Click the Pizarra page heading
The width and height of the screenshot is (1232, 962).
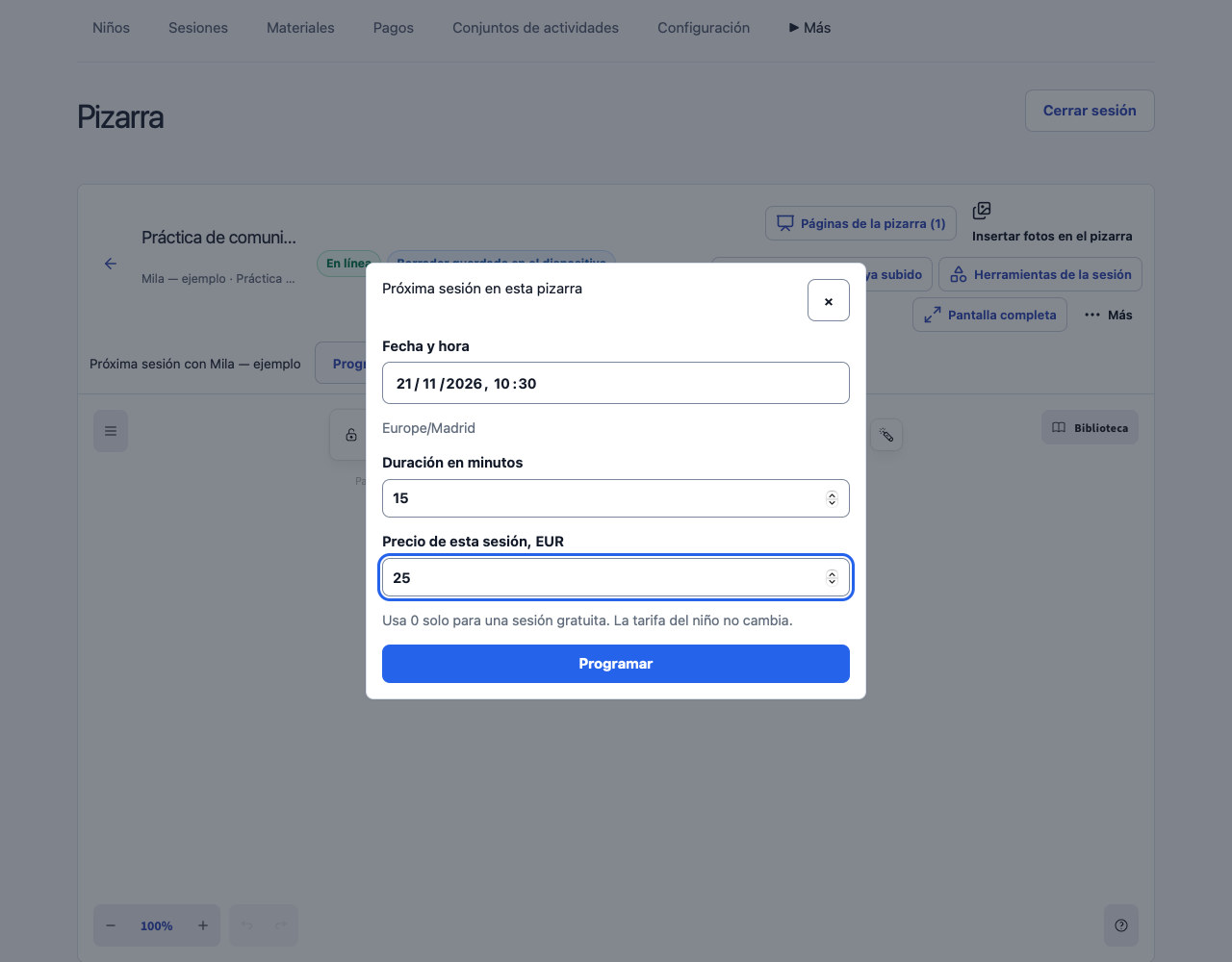click(120, 117)
